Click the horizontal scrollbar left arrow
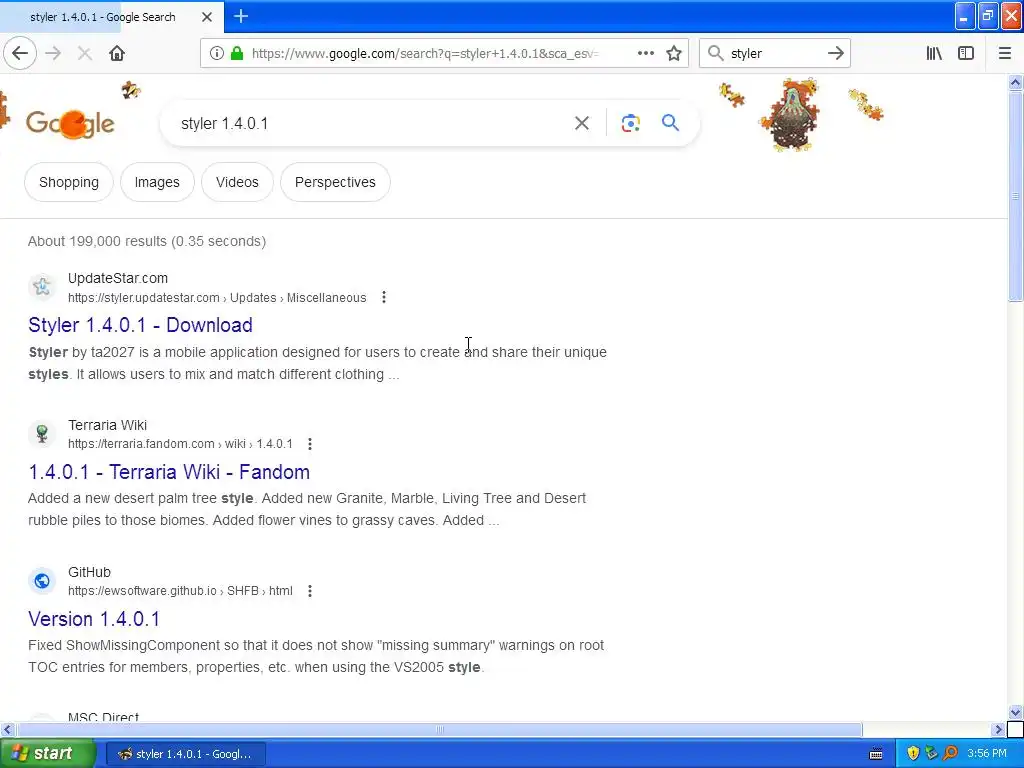This screenshot has height=768, width=1024. point(7,729)
